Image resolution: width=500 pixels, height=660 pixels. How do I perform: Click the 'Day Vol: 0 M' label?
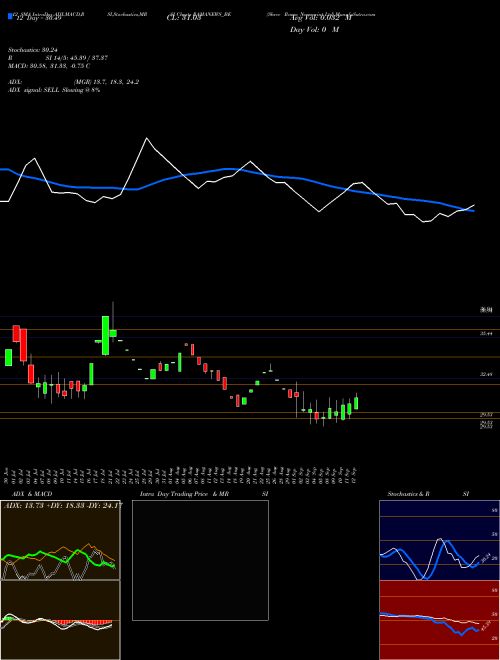tap(314, 30)
